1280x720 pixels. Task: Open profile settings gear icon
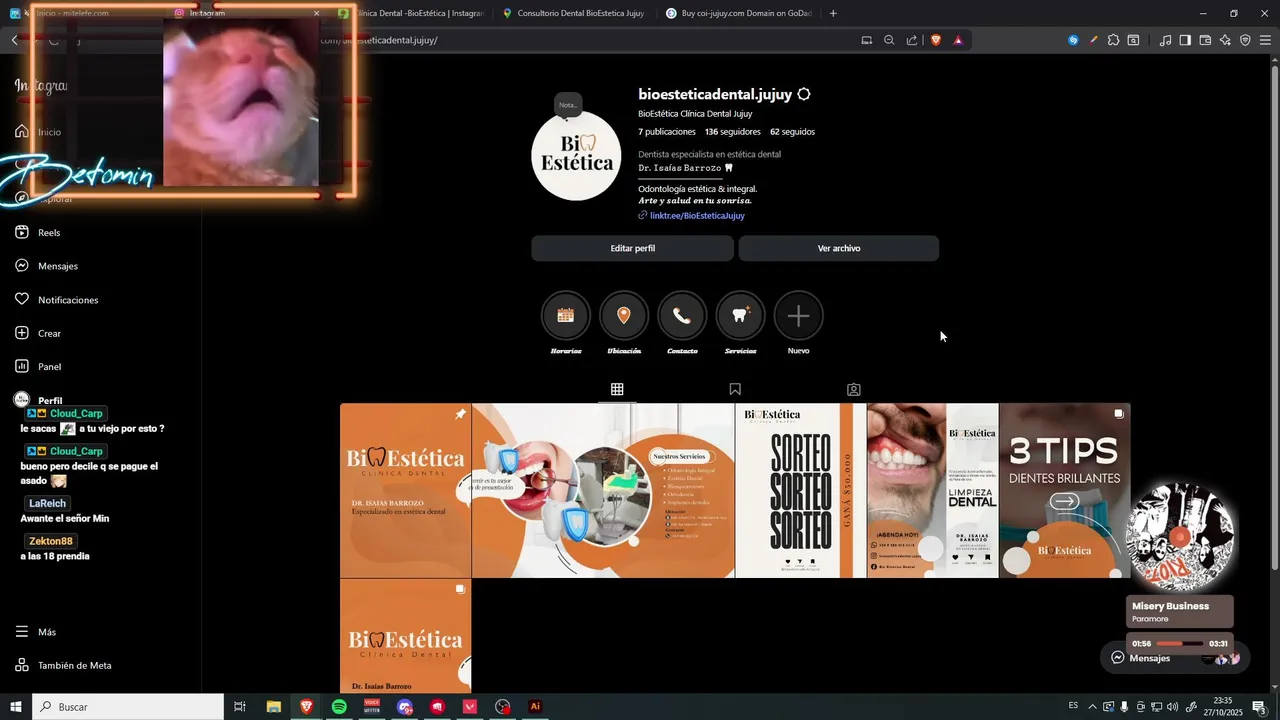click(804, 94)
